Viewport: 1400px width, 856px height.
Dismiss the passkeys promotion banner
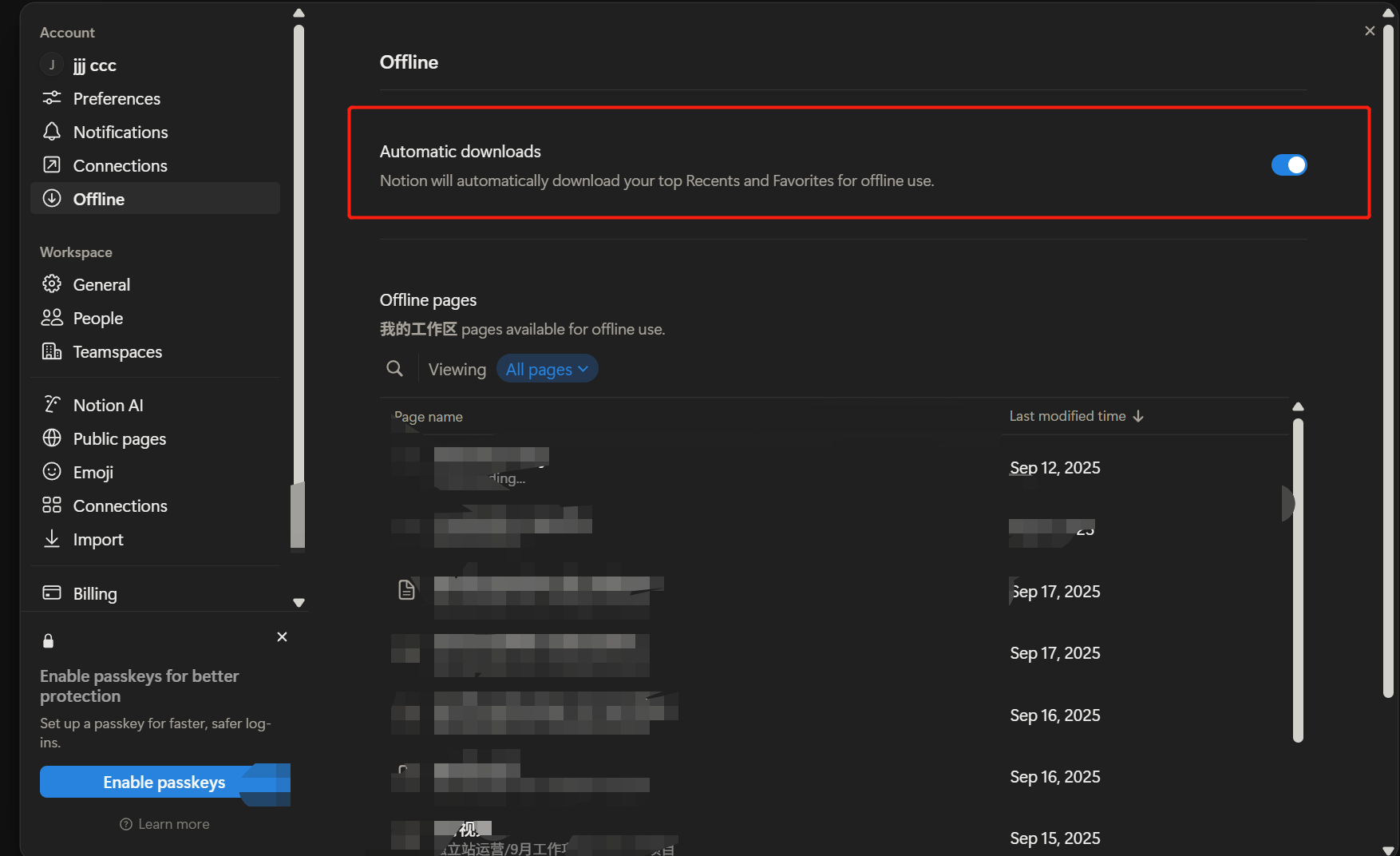[x=282, y=636]
